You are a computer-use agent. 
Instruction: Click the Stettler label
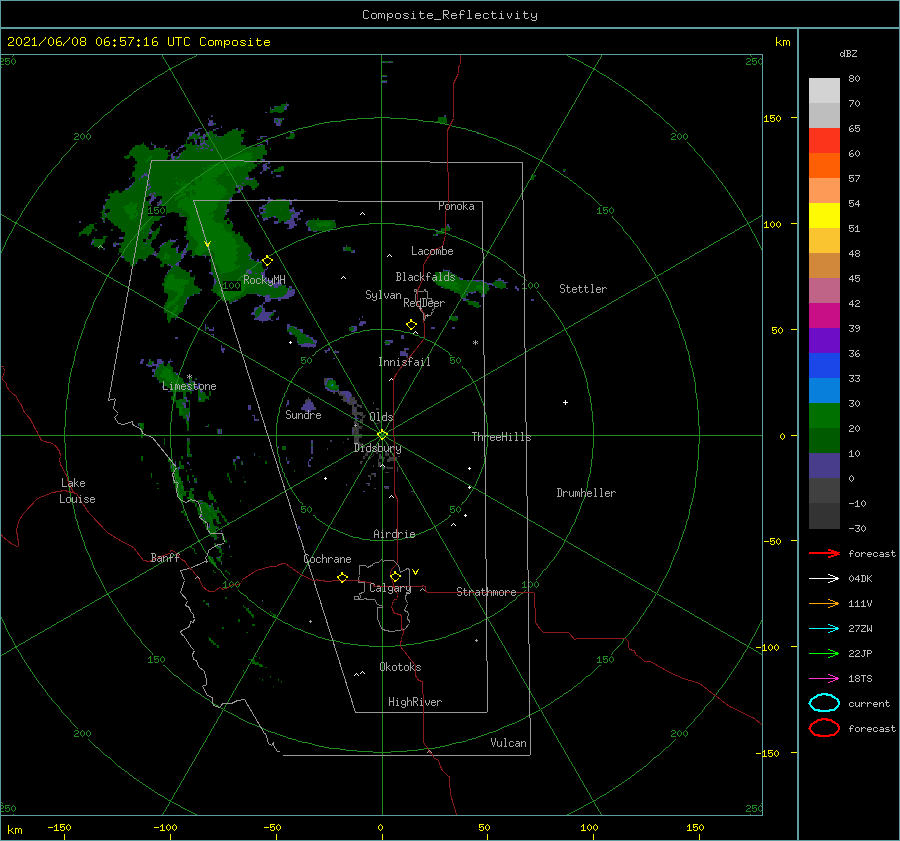click(x=583, y=289)
